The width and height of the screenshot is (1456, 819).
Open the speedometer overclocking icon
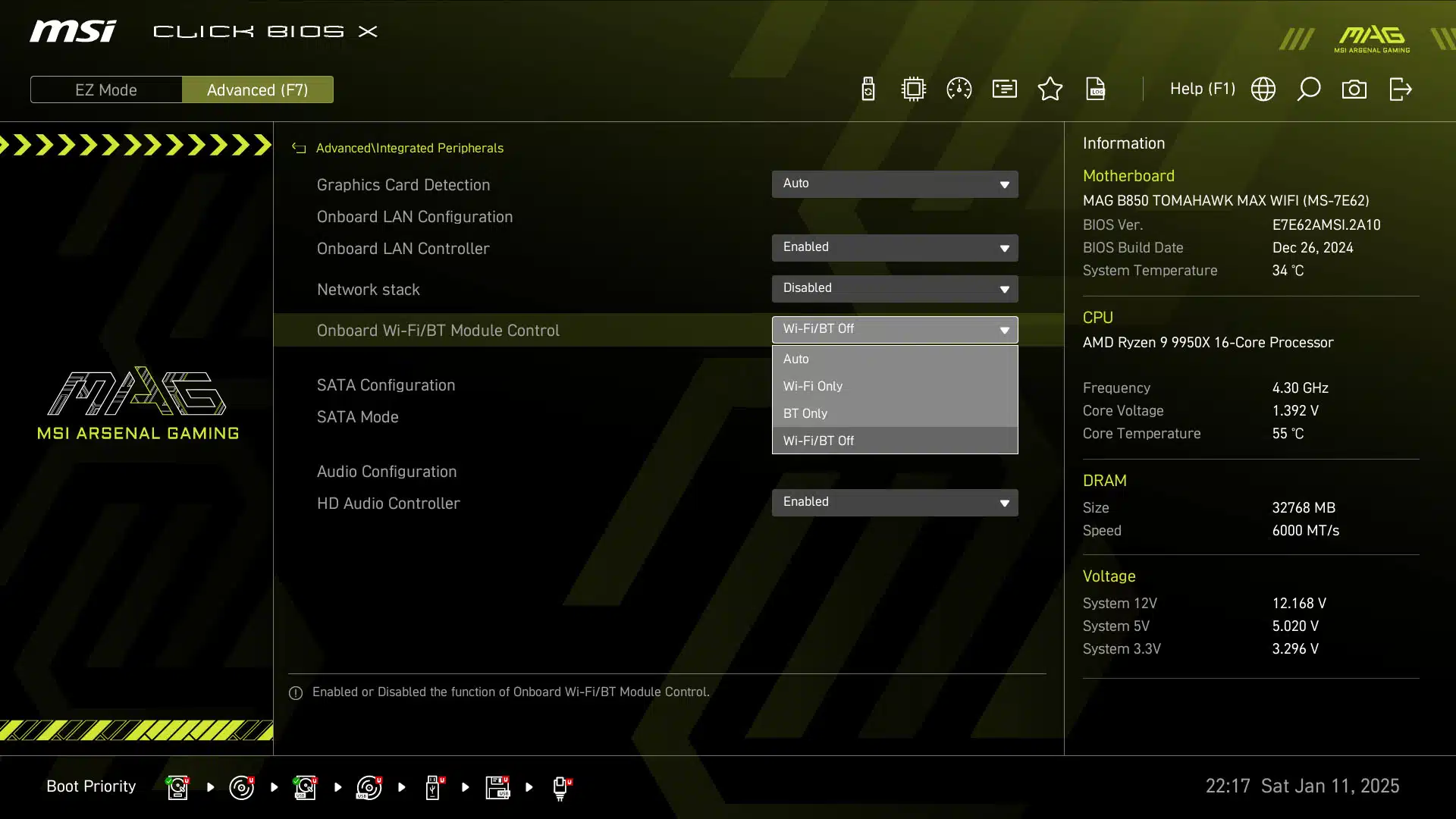click(x=959, y=89)
